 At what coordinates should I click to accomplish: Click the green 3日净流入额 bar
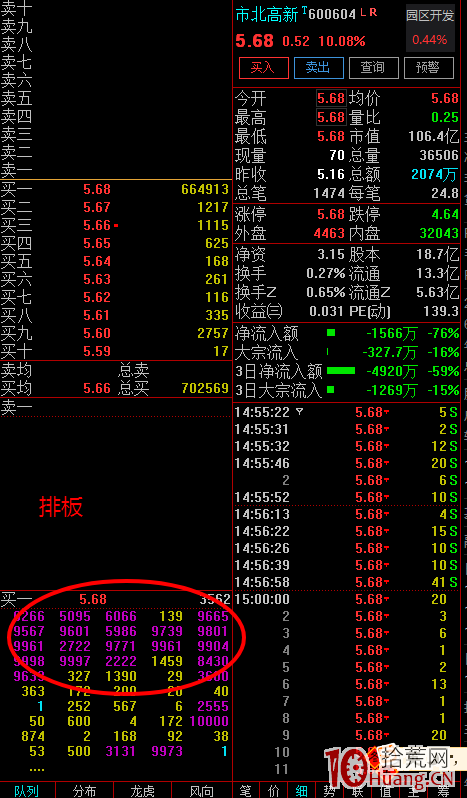tap(341, 371)
